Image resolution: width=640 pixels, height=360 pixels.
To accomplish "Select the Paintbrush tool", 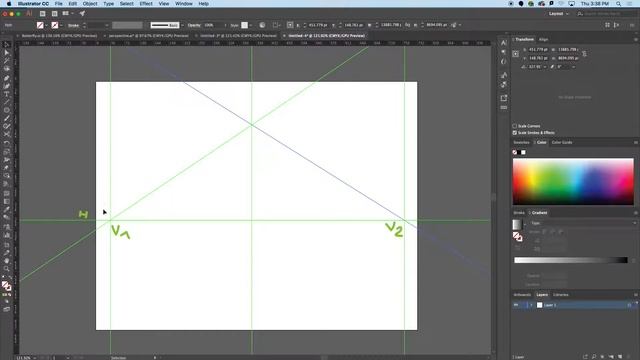I will pyautogui.click(x=7, y=118).
